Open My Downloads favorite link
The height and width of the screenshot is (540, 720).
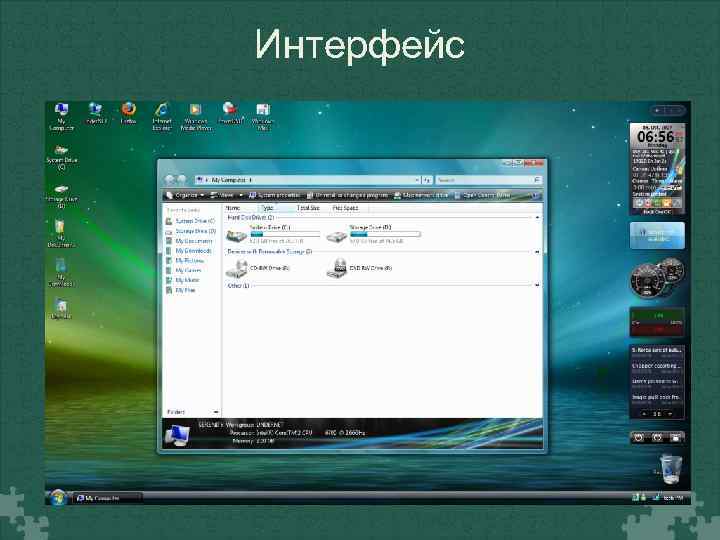point(189,251)
